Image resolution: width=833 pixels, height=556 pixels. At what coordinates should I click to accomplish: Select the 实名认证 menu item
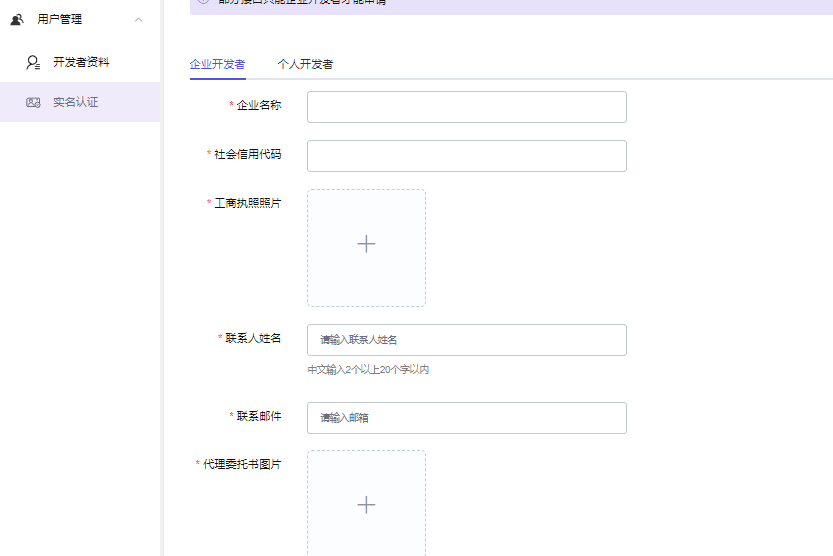(x=80, y=102)
